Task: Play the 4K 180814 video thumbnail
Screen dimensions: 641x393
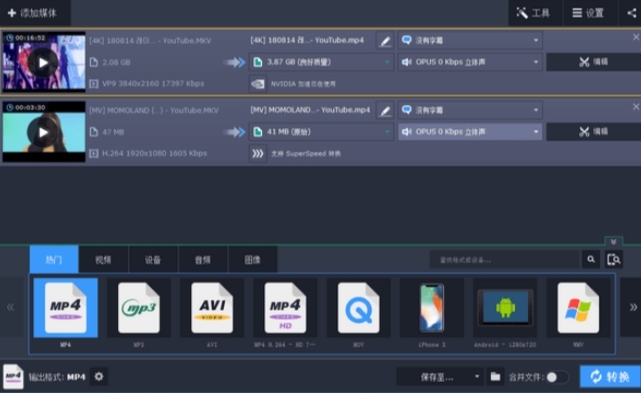Action: click(43, 63)
